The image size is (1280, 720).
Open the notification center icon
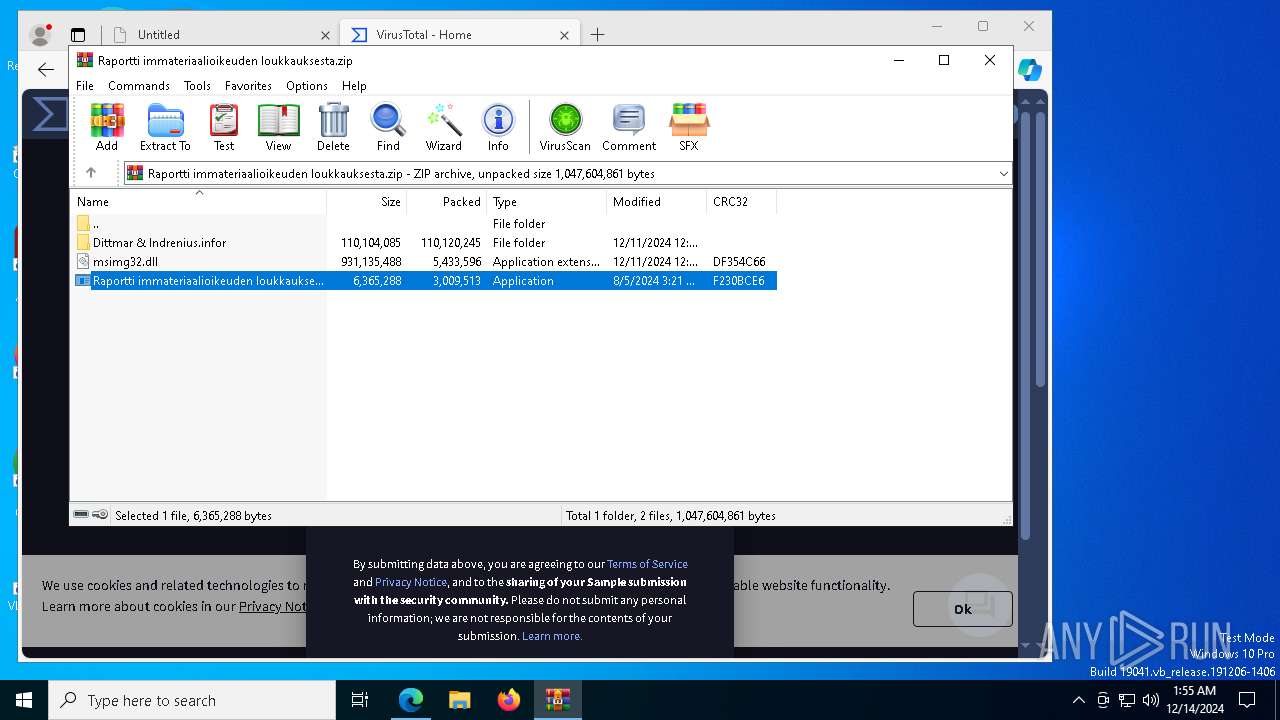1247,700
